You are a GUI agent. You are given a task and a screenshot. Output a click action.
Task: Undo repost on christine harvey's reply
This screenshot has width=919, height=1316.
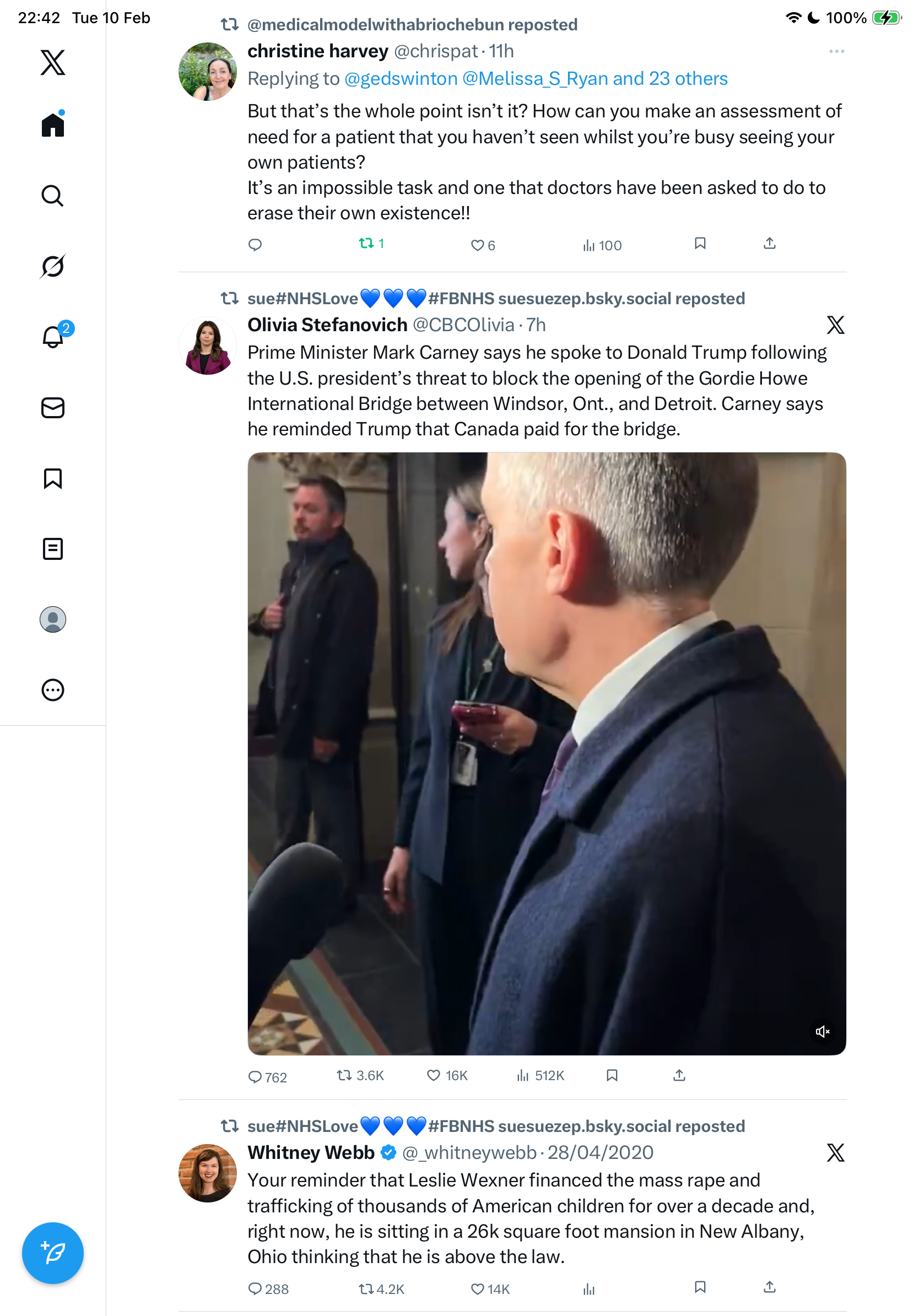click(x=366, y=244)
